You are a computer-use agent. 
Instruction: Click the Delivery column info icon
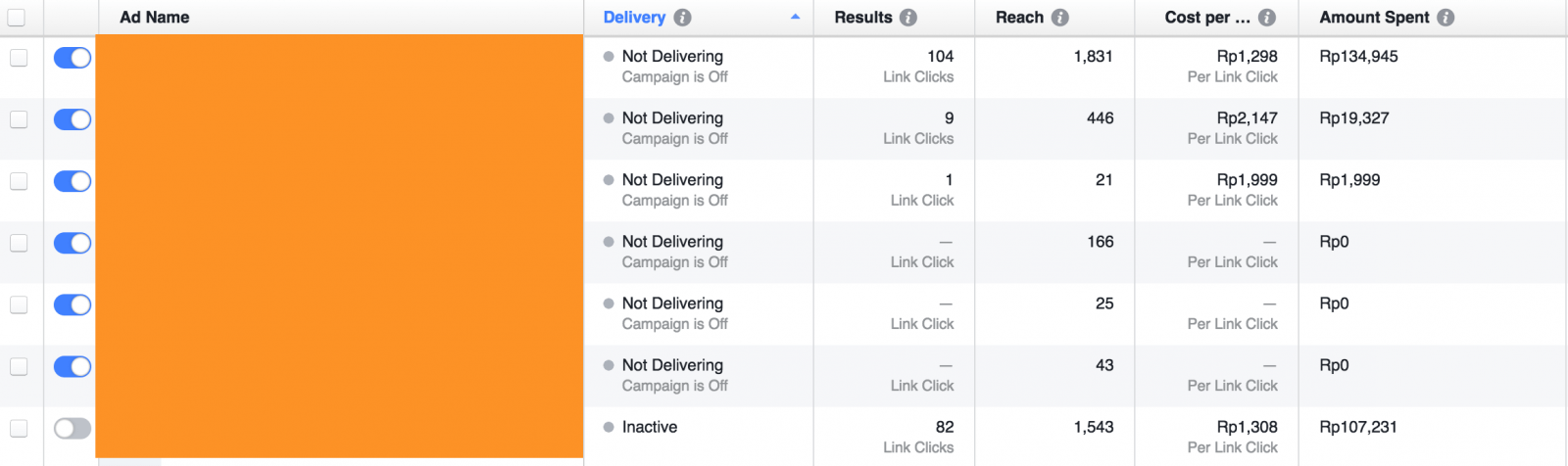[683, 18]
